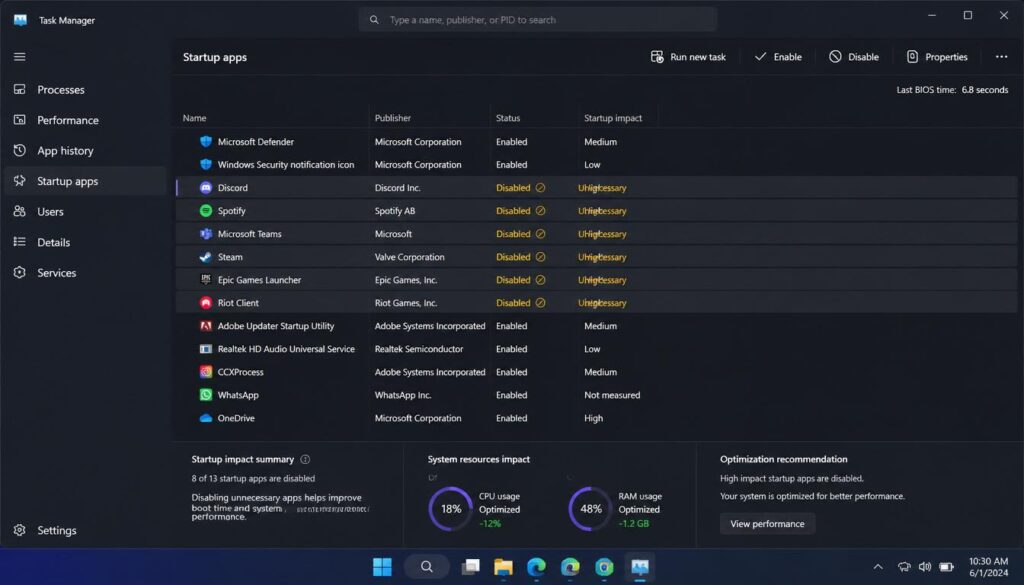The image size is (1024, 585).
Task: Click the disabled symbol in the Discord row
Action: [540, 187]
